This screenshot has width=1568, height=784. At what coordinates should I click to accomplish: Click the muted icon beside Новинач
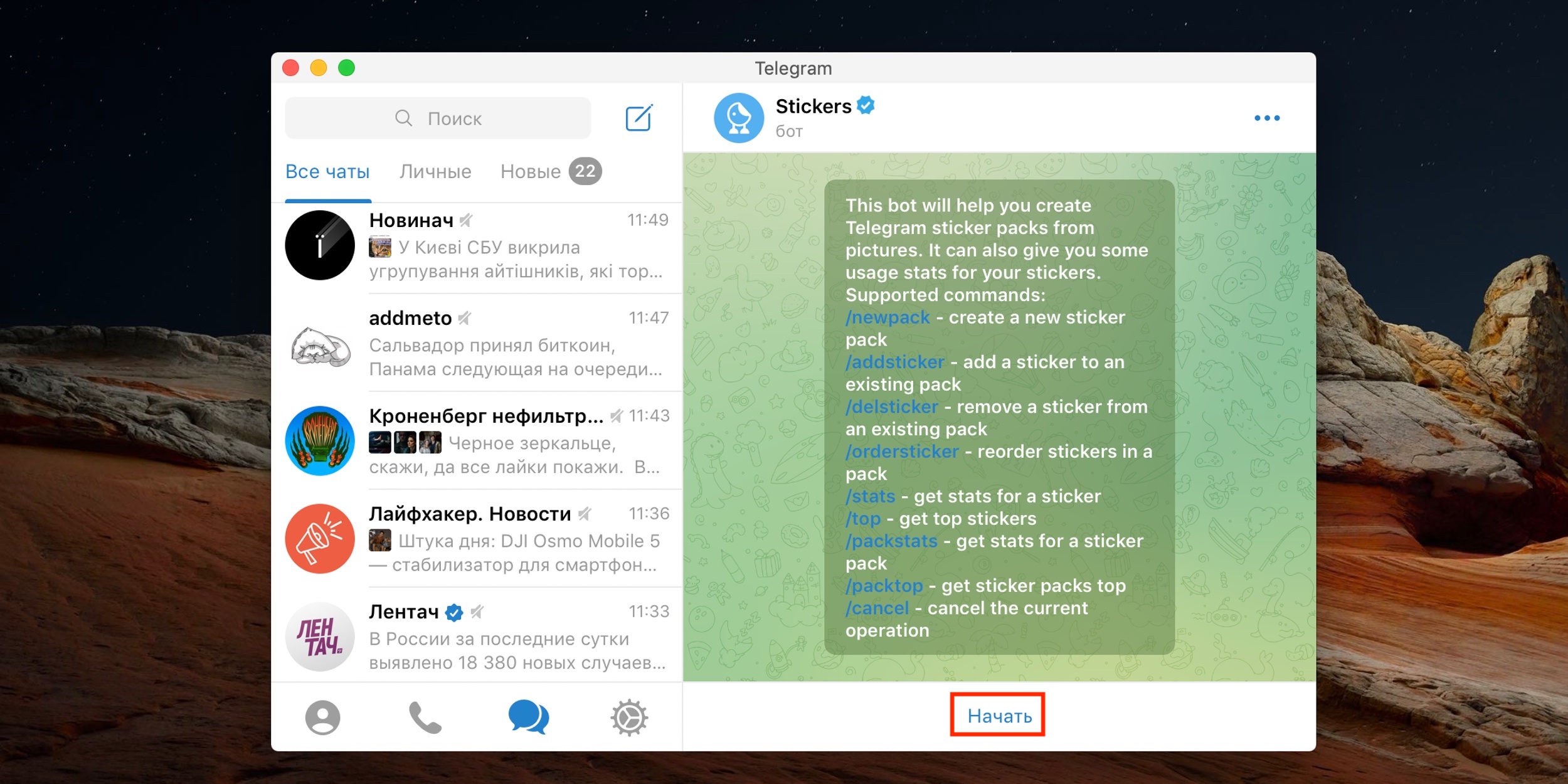pyautogui.click(x=465, y=220)
